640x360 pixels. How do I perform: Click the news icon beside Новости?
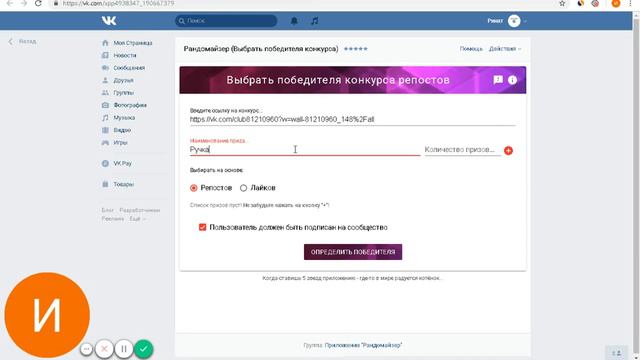click(x=105, y=55)
